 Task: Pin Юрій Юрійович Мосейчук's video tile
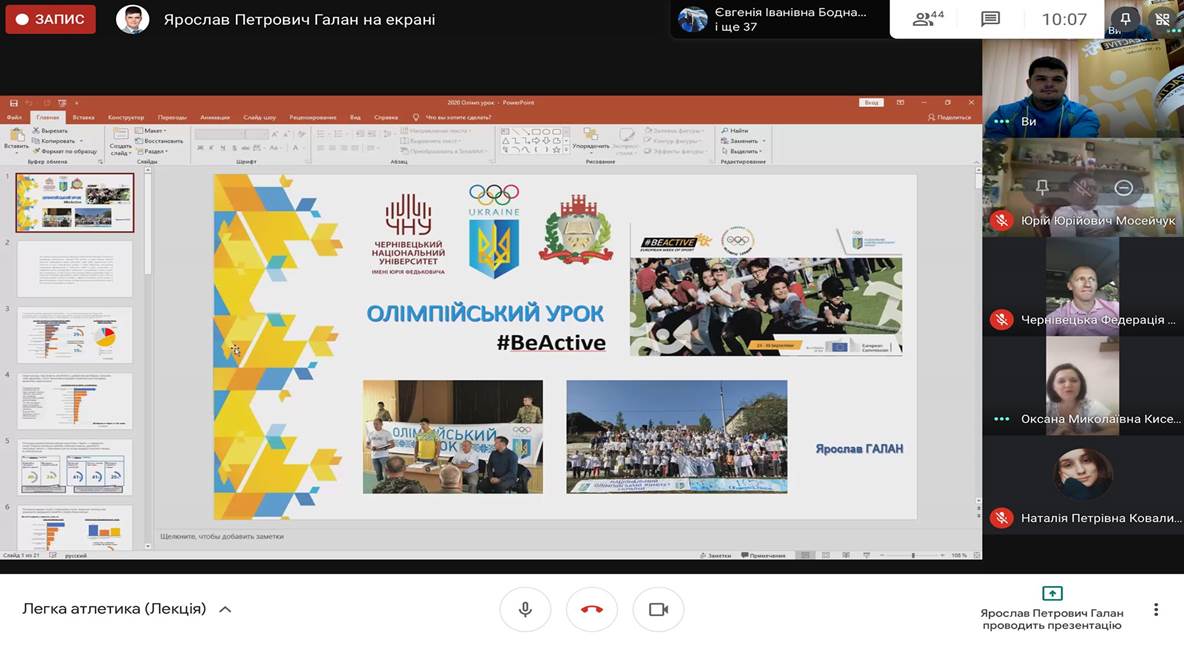point(1042,187)
